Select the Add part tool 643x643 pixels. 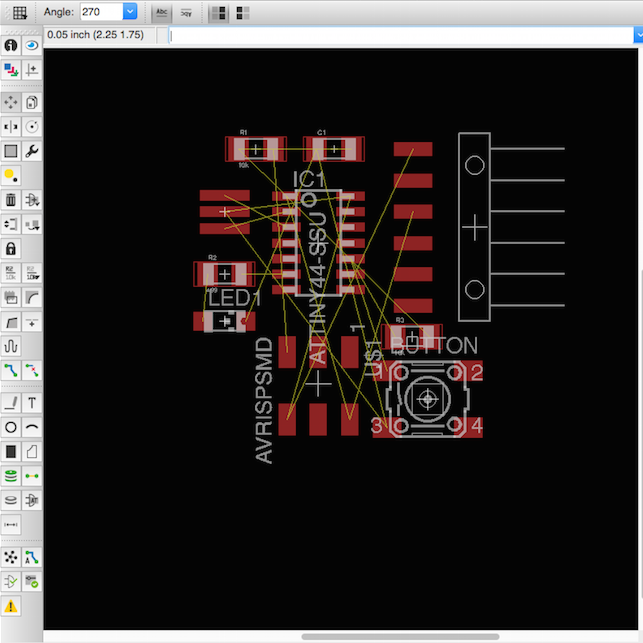[32, 200]
